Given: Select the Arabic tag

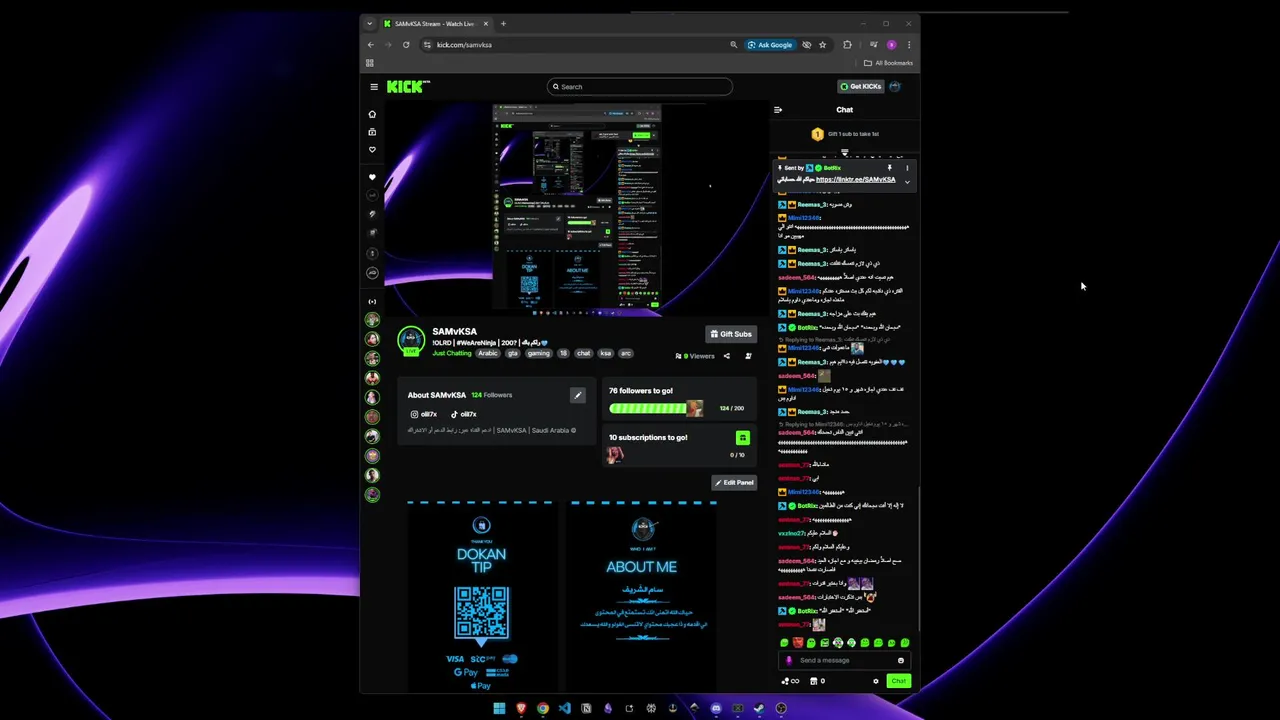Looking at the screenshot, I should pos(487,353).
